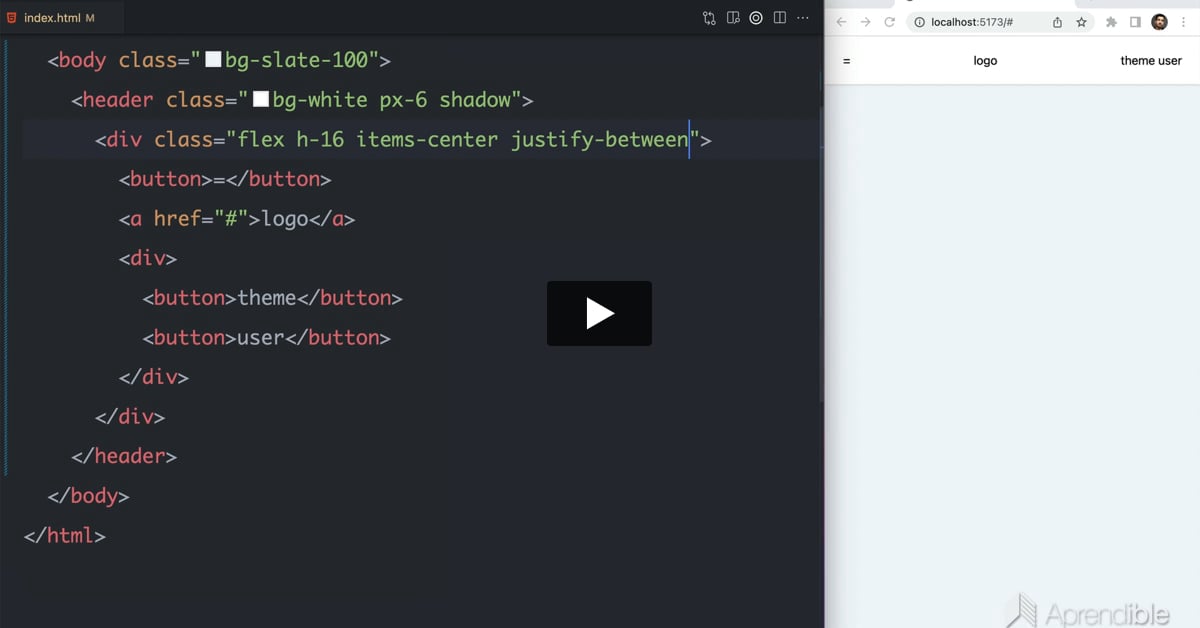
Task: Open the Chrome extensions puzzle icon
Action: point(1111,22)
